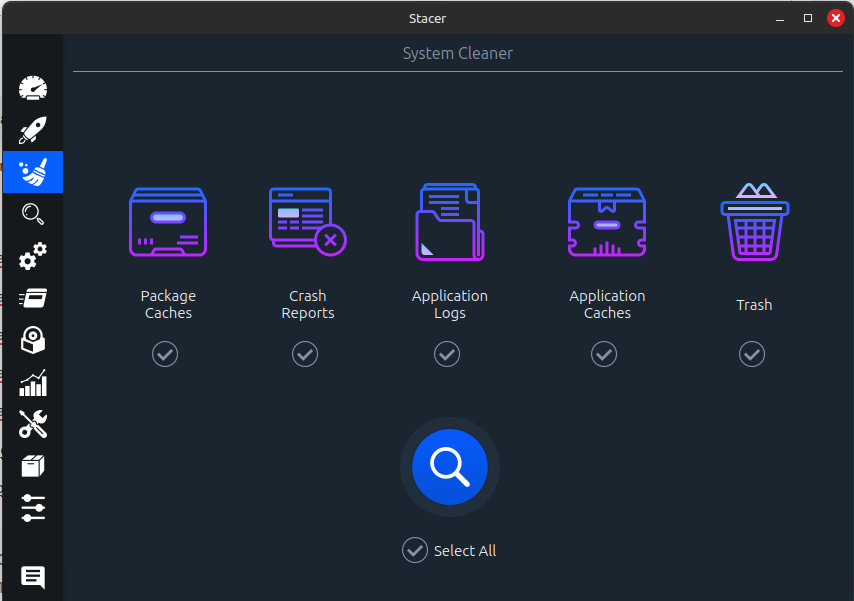Viewport: 854px width, 601px height.
Task: Open the Dashboard speedometer icon in sidebar
Action: tap(33, 88)
